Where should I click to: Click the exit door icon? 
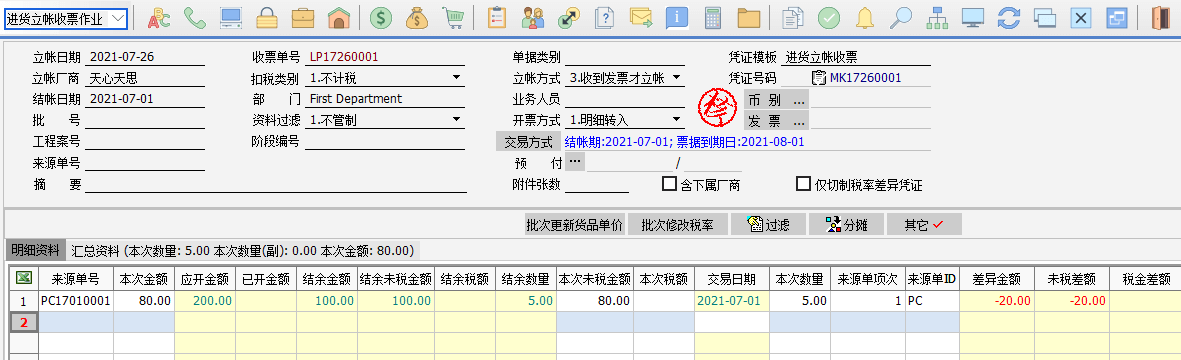click(1160, 18)
